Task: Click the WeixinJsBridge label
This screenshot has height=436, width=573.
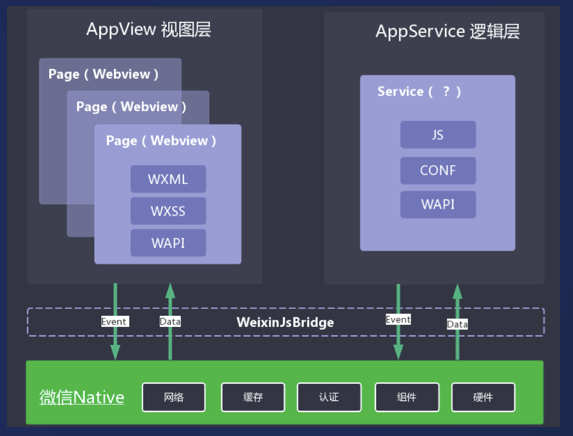Action: (285, 322)
